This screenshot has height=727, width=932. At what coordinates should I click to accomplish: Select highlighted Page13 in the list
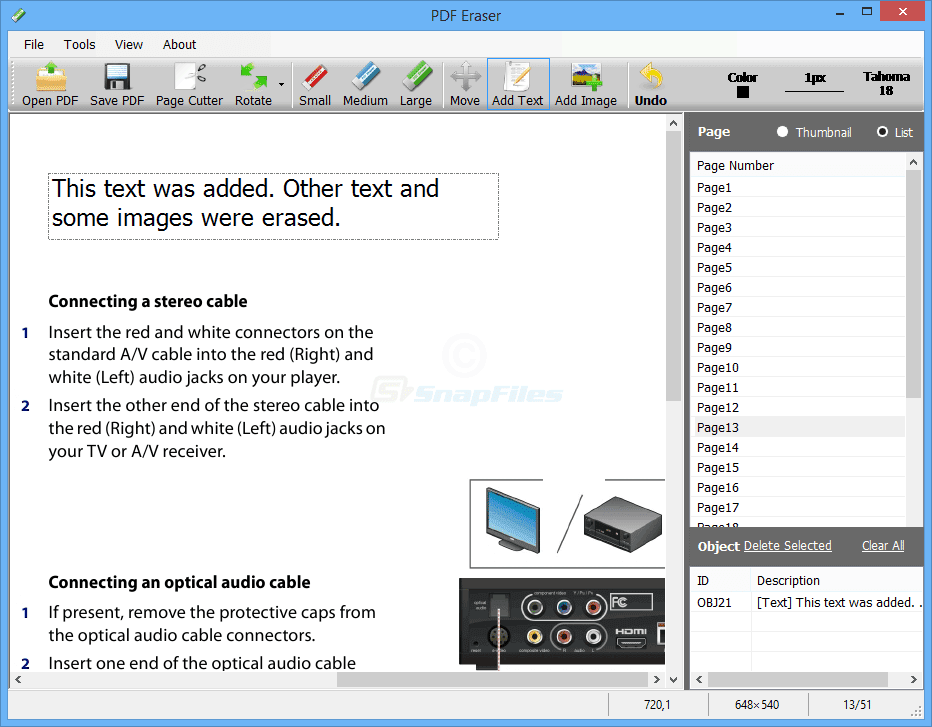pyautogui.click(x=798, y=428)
